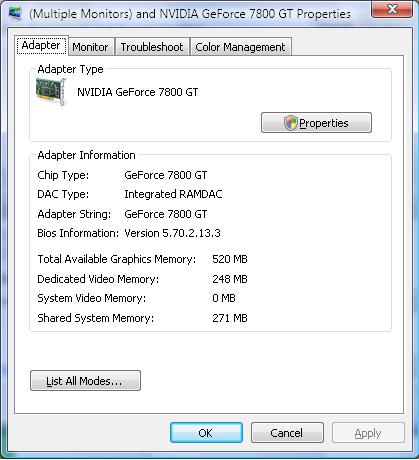Click the UAC shield icon on Properties
Screen dimensions: 419x460
point(290,123)
